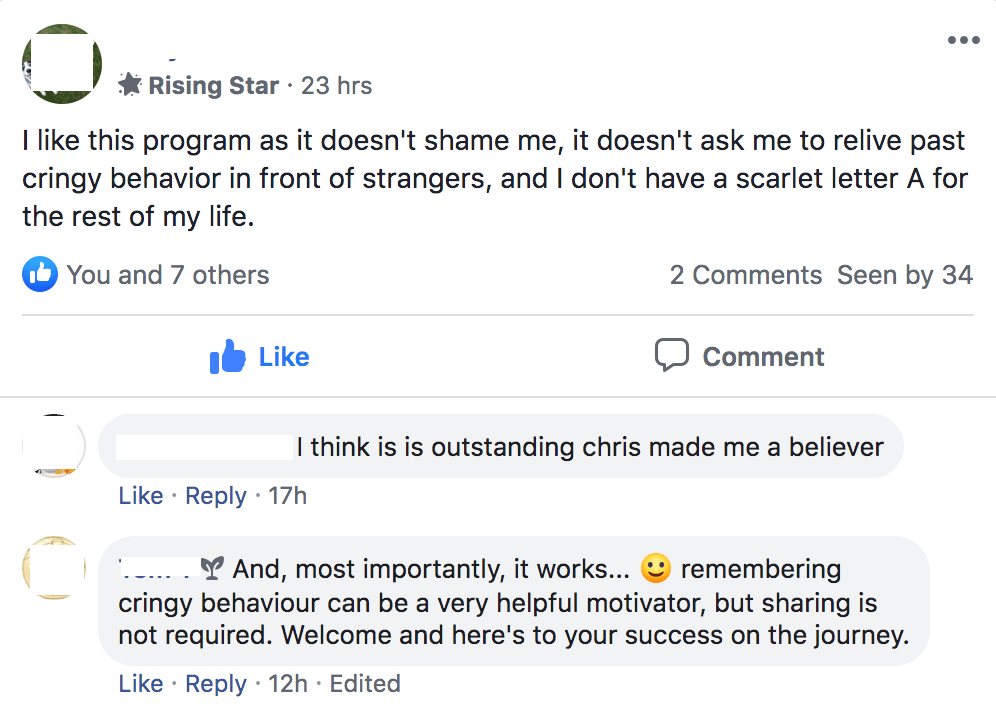
Task: Like the 'it works' comment
Action: [x=140, y=684]
